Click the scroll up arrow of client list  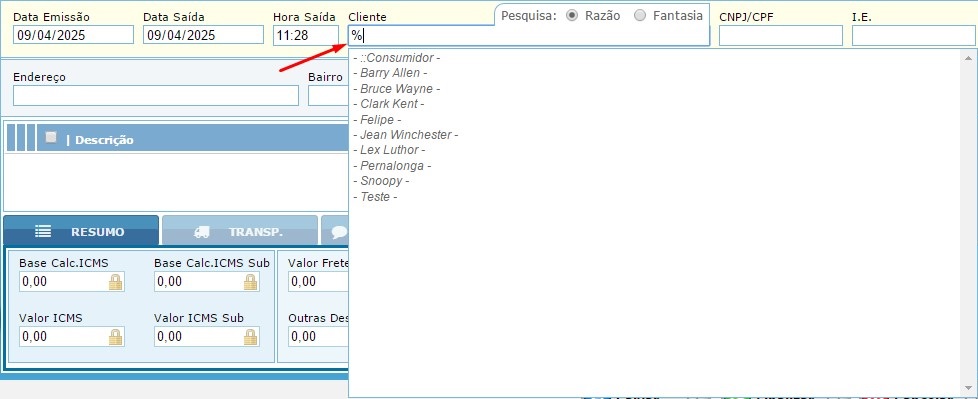pos(969,58)
